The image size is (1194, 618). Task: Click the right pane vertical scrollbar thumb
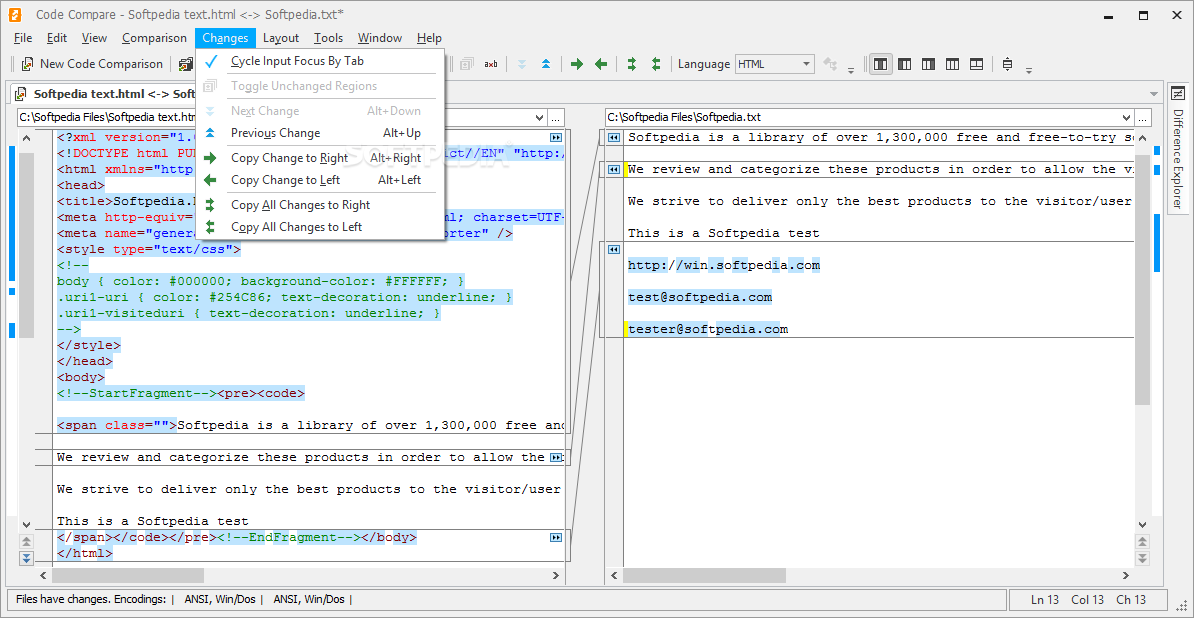[x=1142, y=278]
